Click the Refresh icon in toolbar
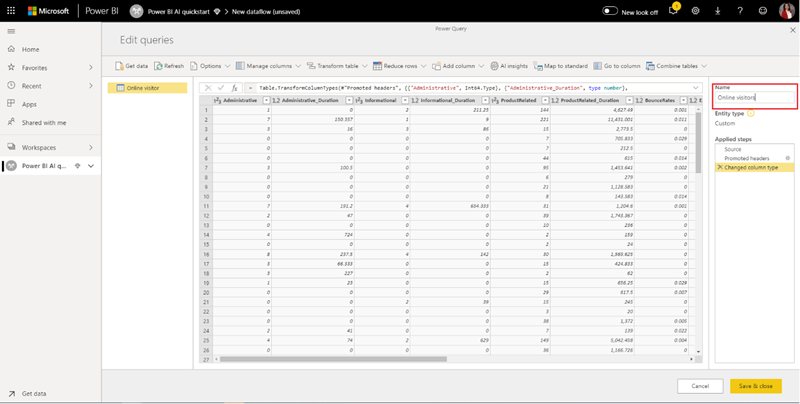Viewport: 800px width, 404px height. [158, 66]
